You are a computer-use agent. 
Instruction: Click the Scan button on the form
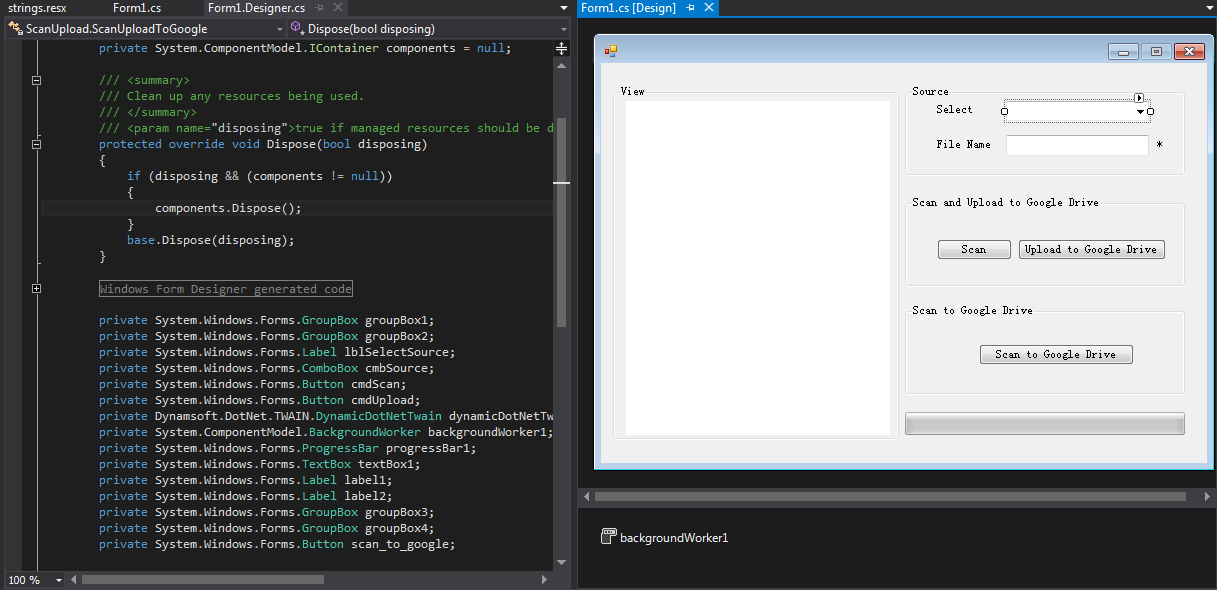pyautogui.click(x=974, y=250)
